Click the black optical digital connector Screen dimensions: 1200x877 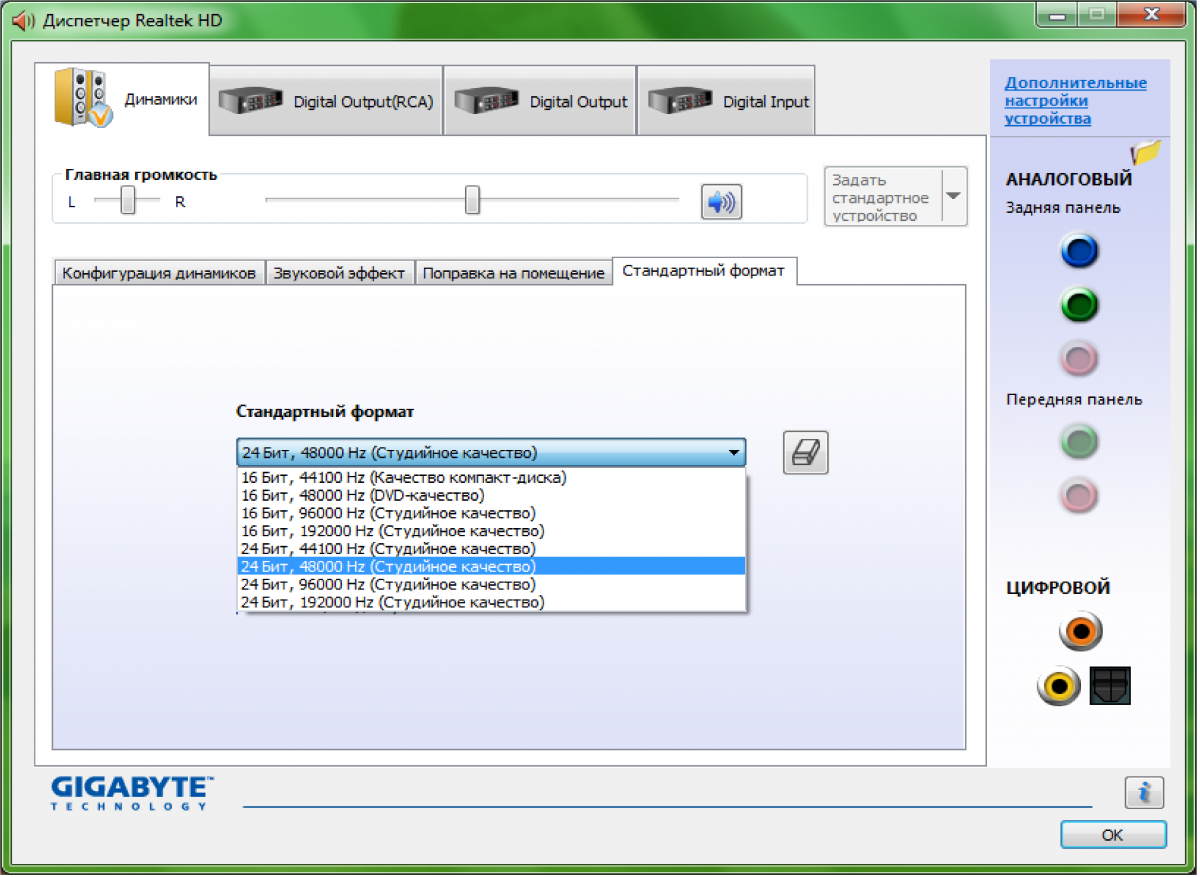(1109, 686)
